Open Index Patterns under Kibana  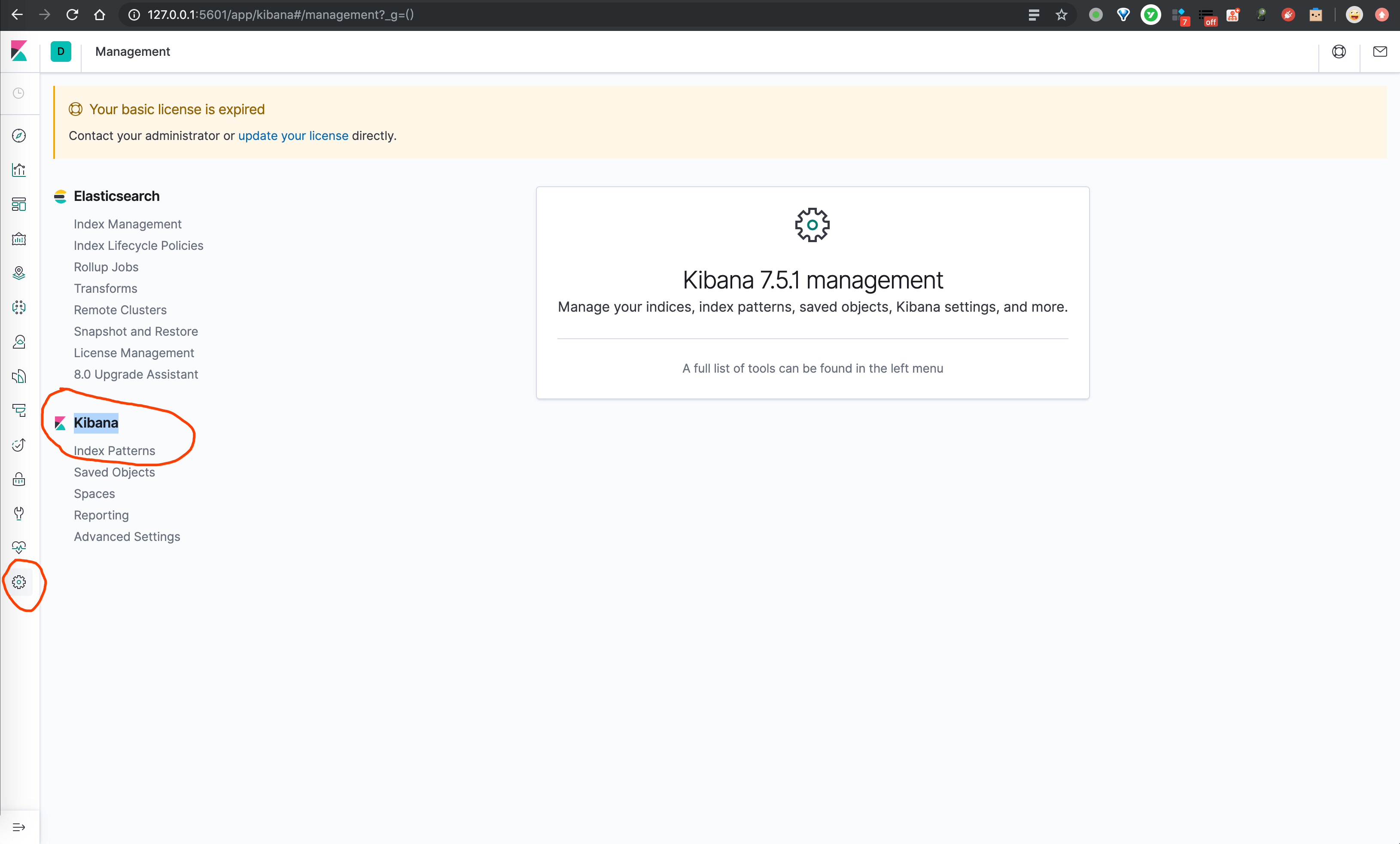[x=114, y=450]
